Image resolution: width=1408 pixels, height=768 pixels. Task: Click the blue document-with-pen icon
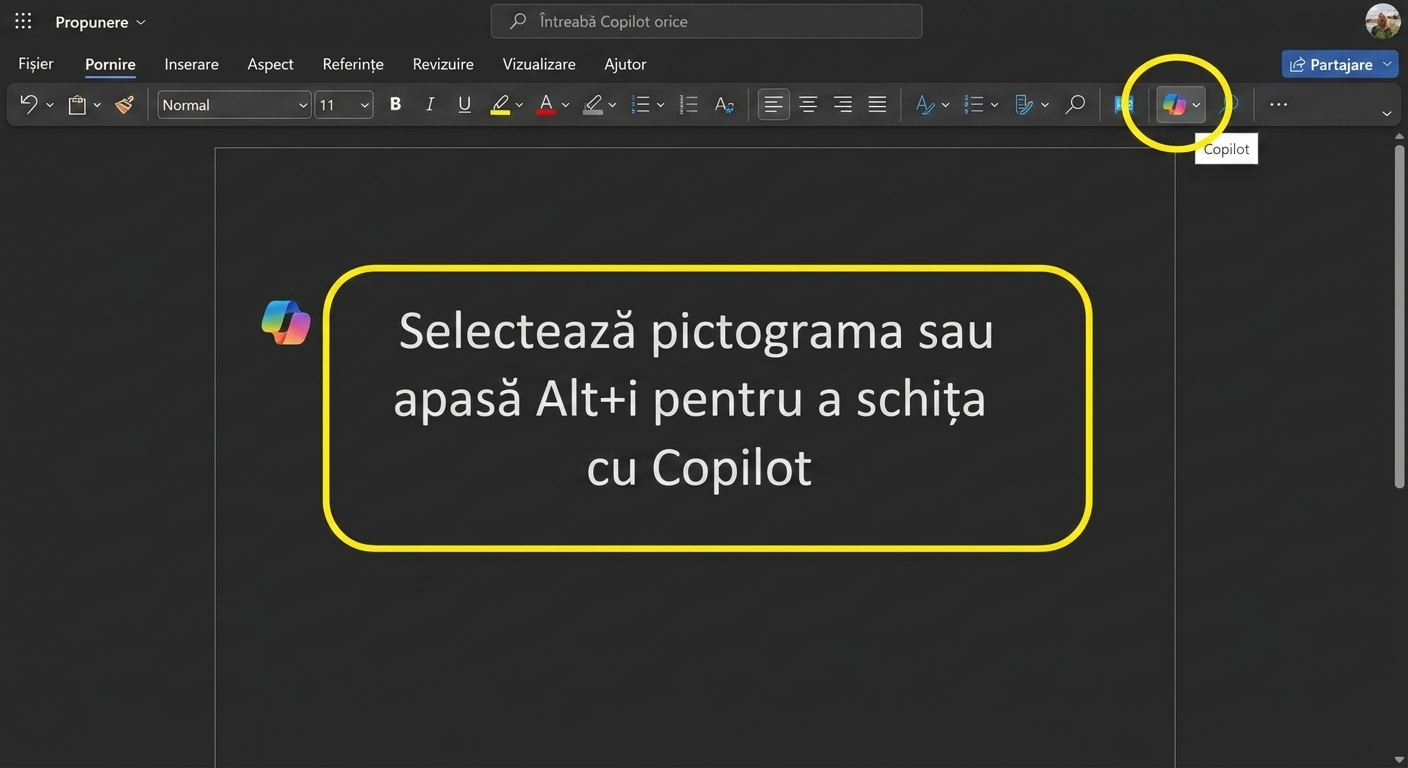(1024, 104)
